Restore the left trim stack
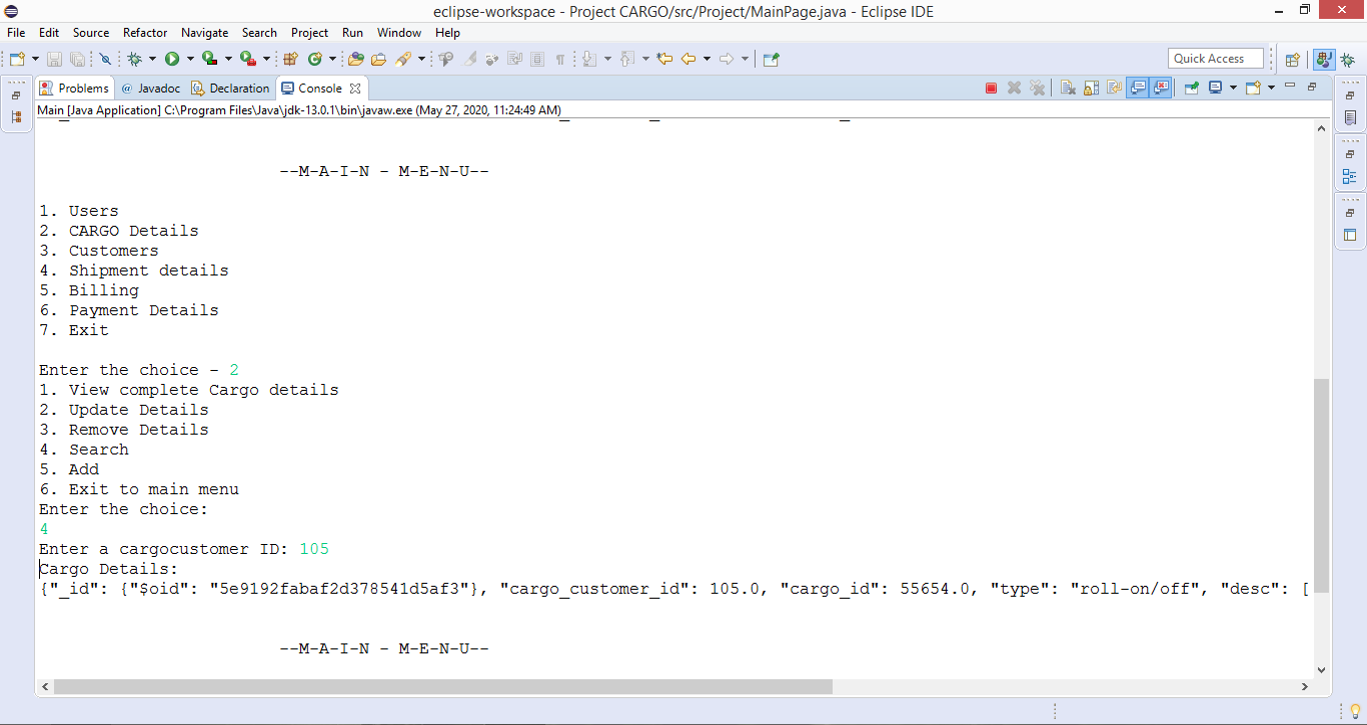This screenshot has width=1367, height=725. tap(16, 96)
